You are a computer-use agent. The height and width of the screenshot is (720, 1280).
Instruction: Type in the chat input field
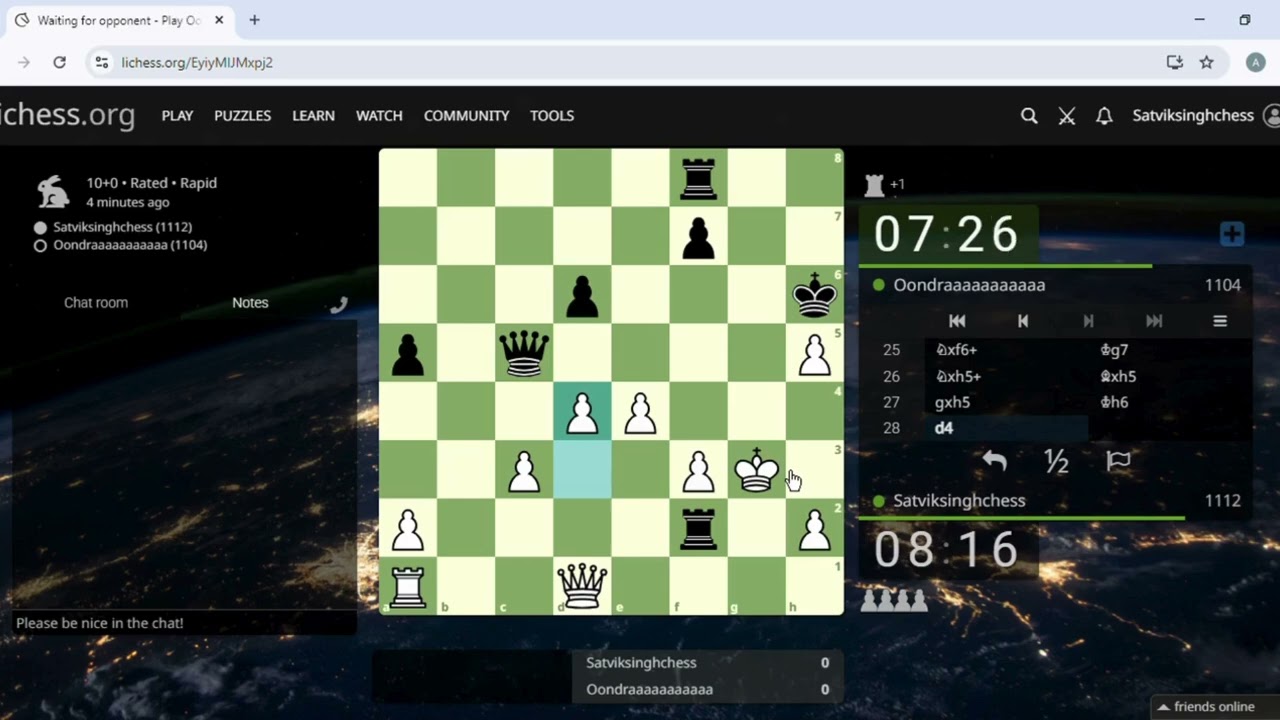[184, 623]
